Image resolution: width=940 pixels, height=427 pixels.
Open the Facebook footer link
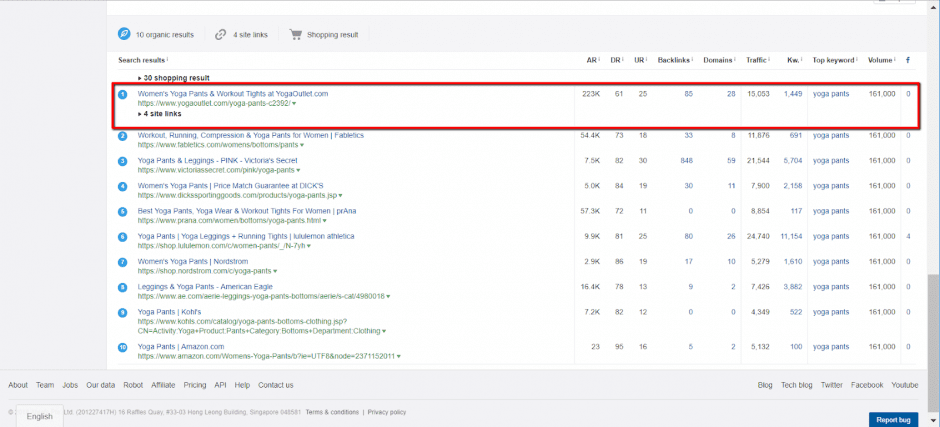(867, 385)
